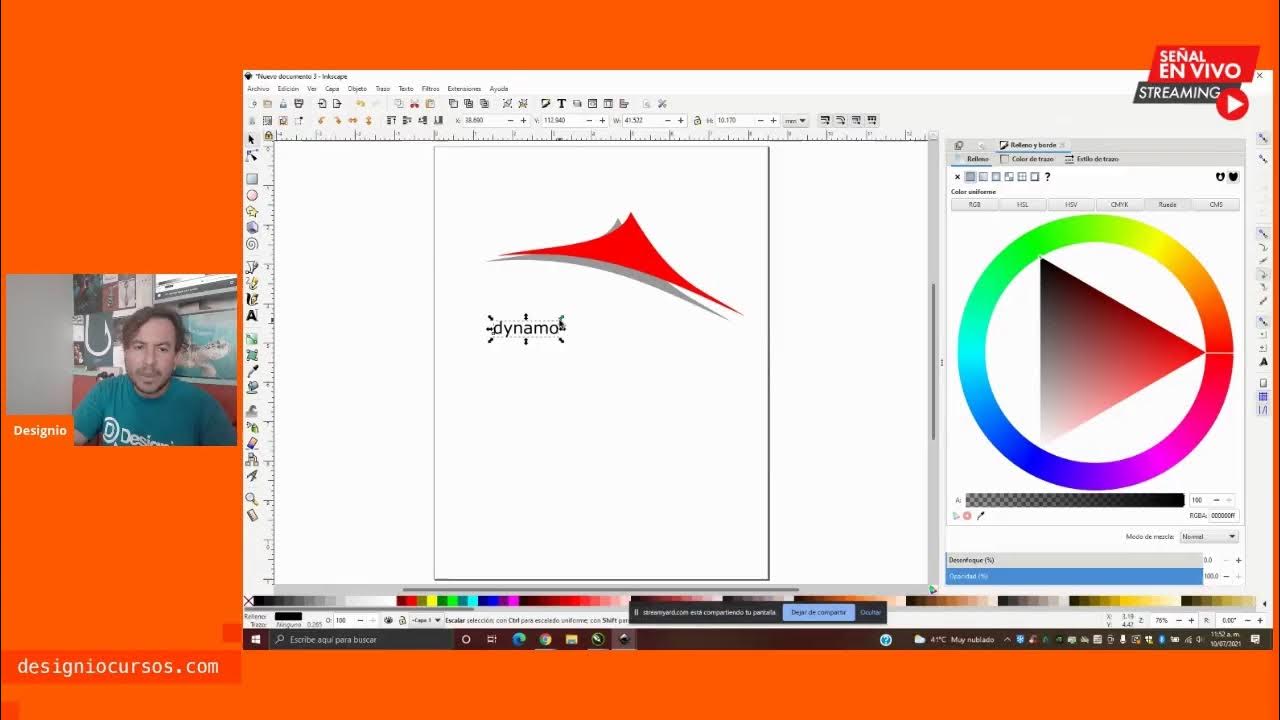This screenshot has width=1280, height=720.
Task: Click Flip horizontal icon
Action: pyautogui.click(x=352, y=120)
